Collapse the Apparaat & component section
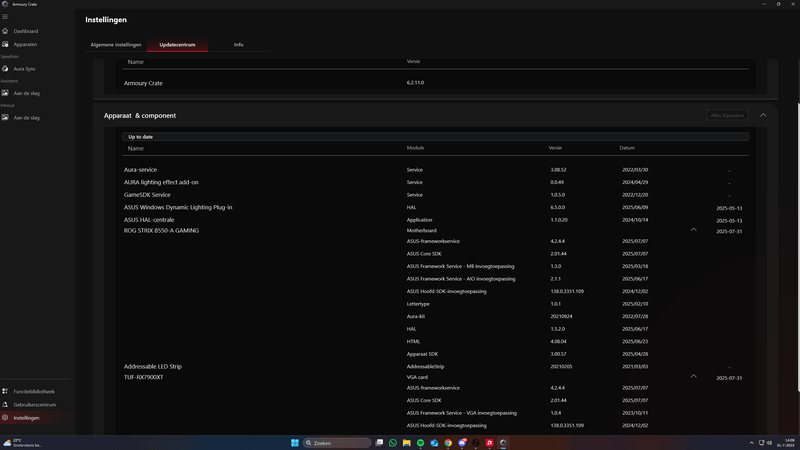800x450 pixels. tap(763, 115)
